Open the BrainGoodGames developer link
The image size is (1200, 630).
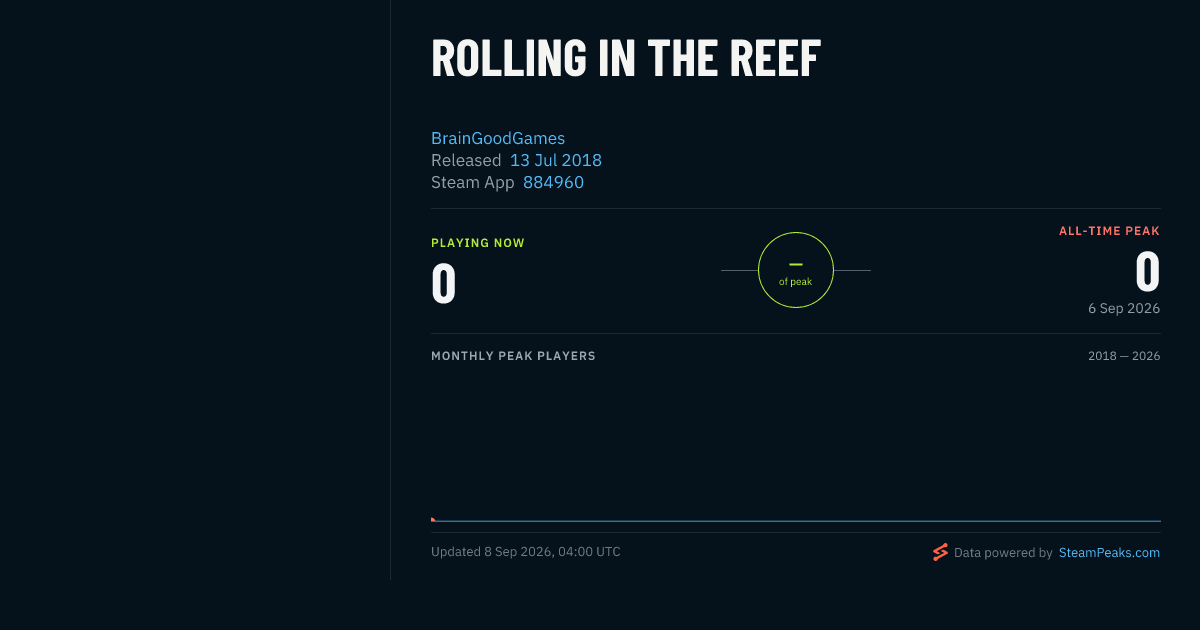pyautogui.click(x=498, y=138)
